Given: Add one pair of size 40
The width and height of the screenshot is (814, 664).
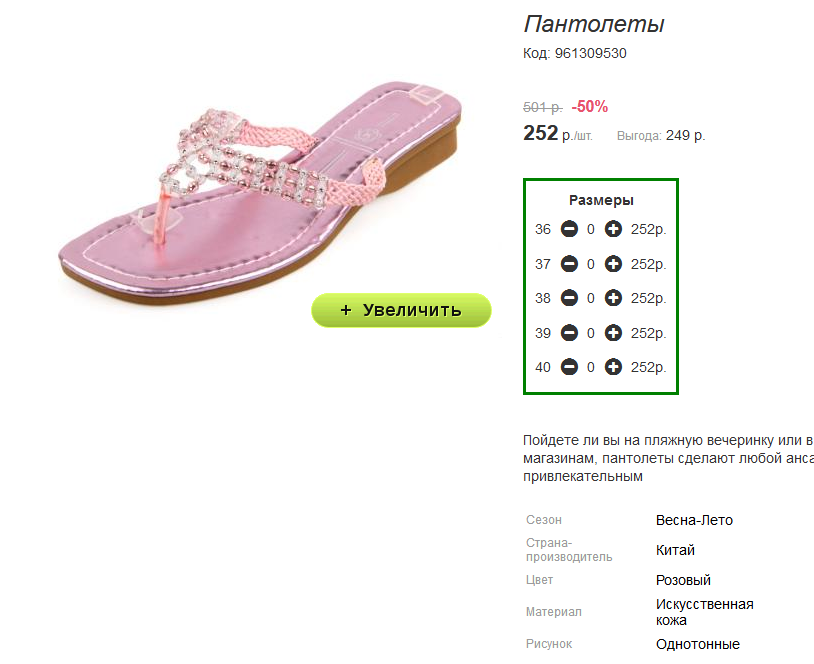Looking at the screenshot, I should coord(614,367).
